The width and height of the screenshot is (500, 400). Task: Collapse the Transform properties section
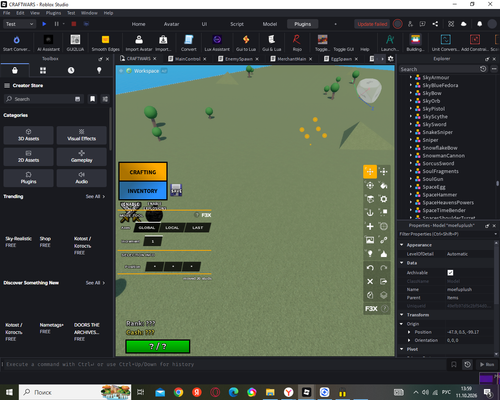click(x=402, y=315)
